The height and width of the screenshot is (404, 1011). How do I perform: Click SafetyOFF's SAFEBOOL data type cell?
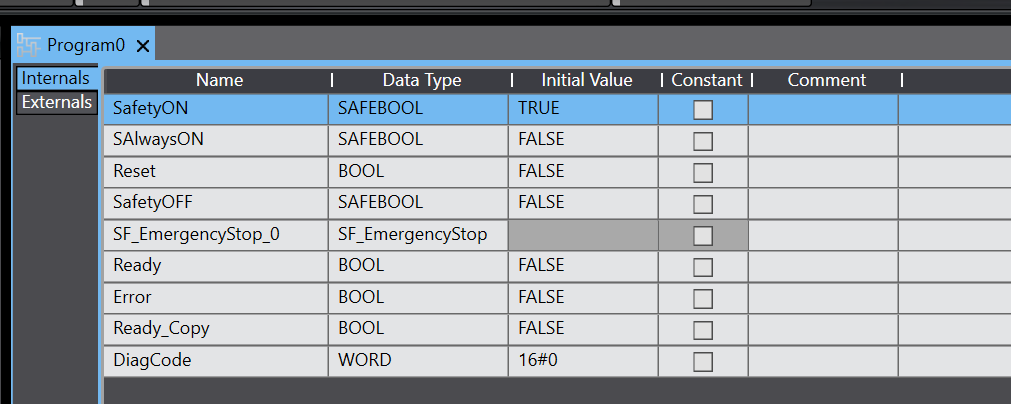point(418,203)
